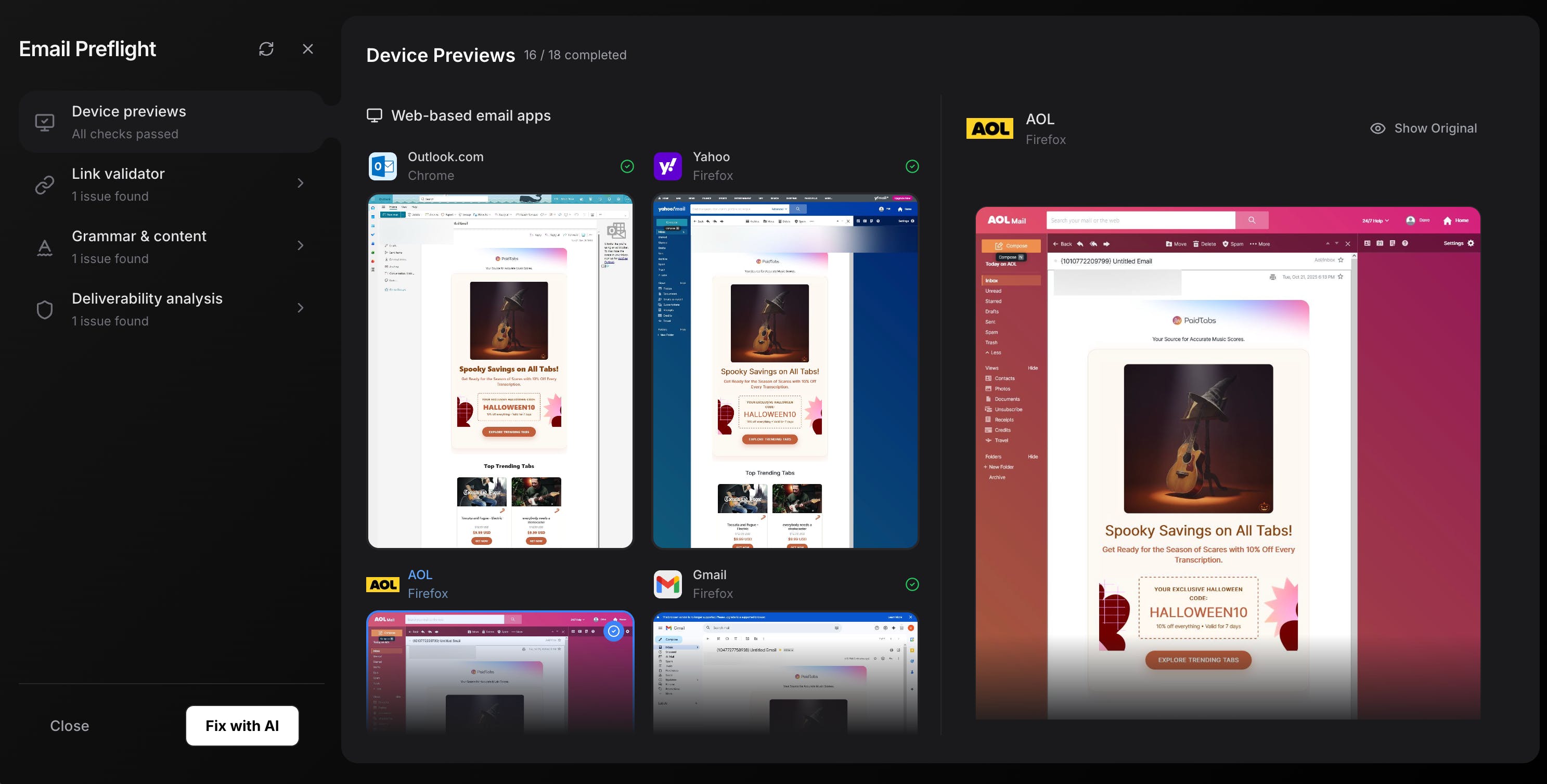
Task: Expand Grammar & content chevron
Action: click(x=300, y=245)
